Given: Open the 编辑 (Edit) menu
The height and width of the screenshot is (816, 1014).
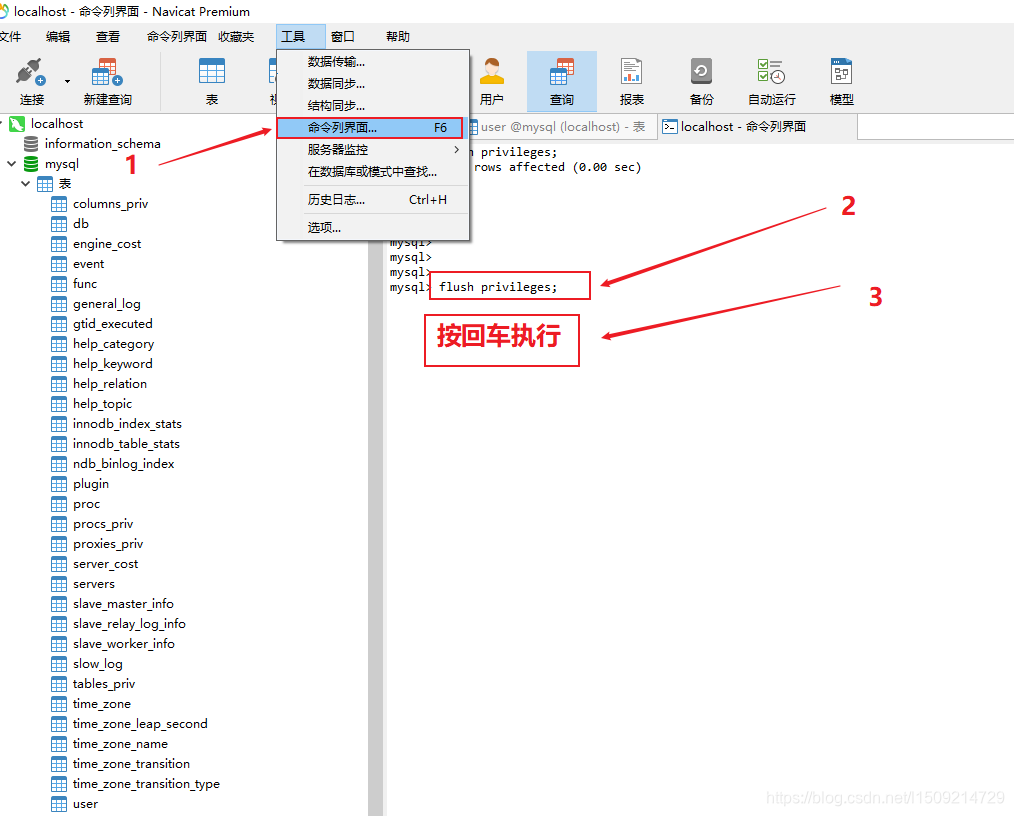Looking at the screenshot, I should (58, 37).
